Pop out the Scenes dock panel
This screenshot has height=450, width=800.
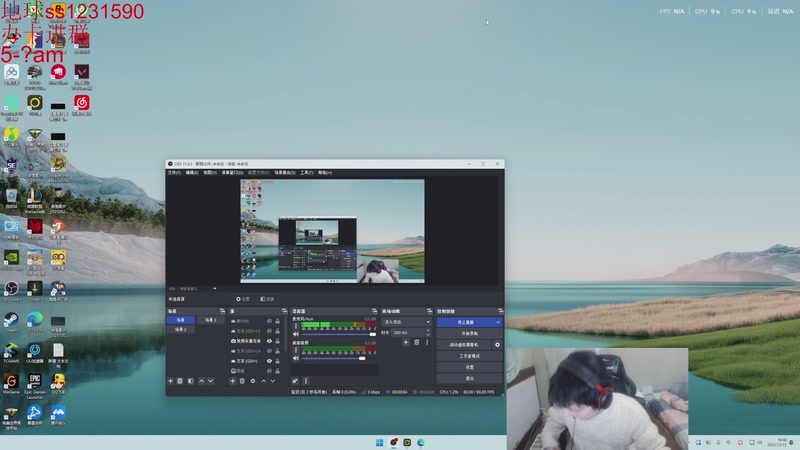pos(222,311)
